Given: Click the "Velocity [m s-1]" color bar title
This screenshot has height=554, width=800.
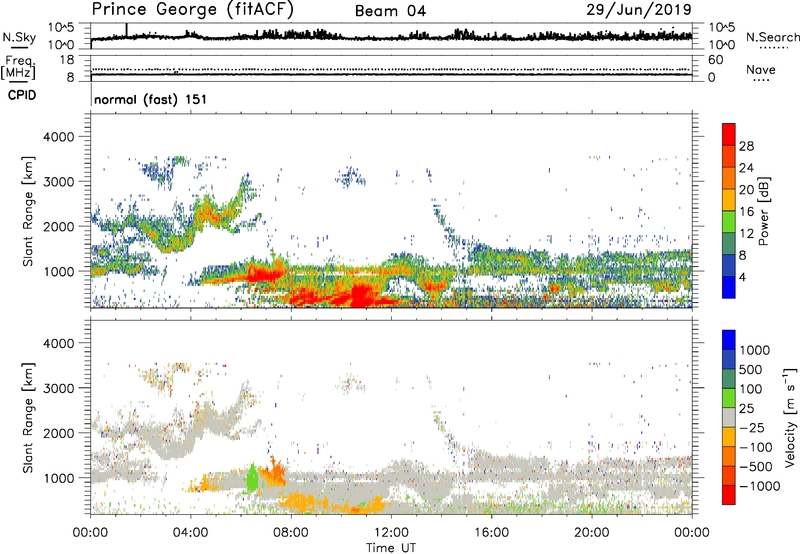Looking at the screenshot, I should [790, 417].
